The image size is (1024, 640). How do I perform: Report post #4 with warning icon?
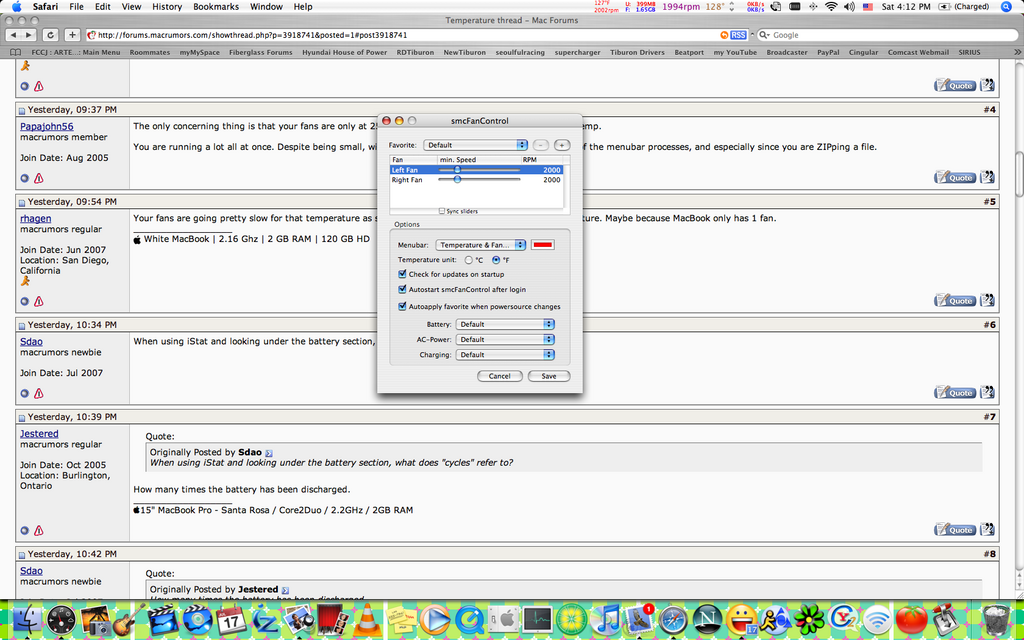coord(39,178)
